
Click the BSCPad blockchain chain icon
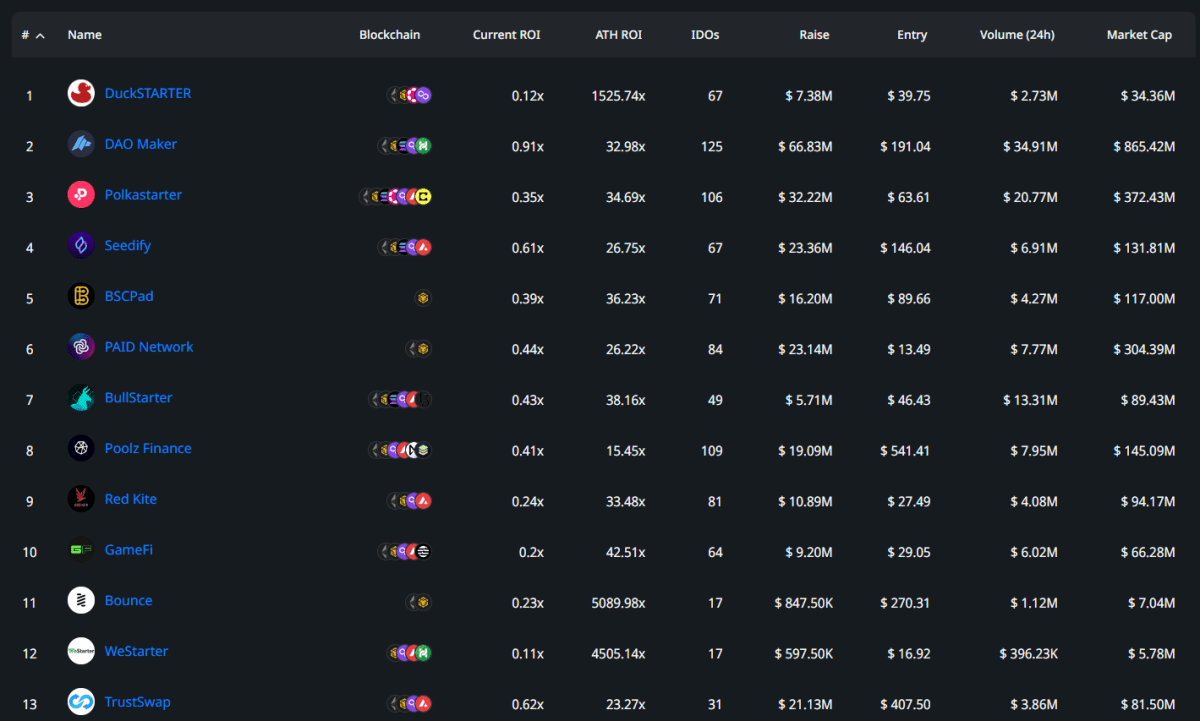tap(423, 298)
